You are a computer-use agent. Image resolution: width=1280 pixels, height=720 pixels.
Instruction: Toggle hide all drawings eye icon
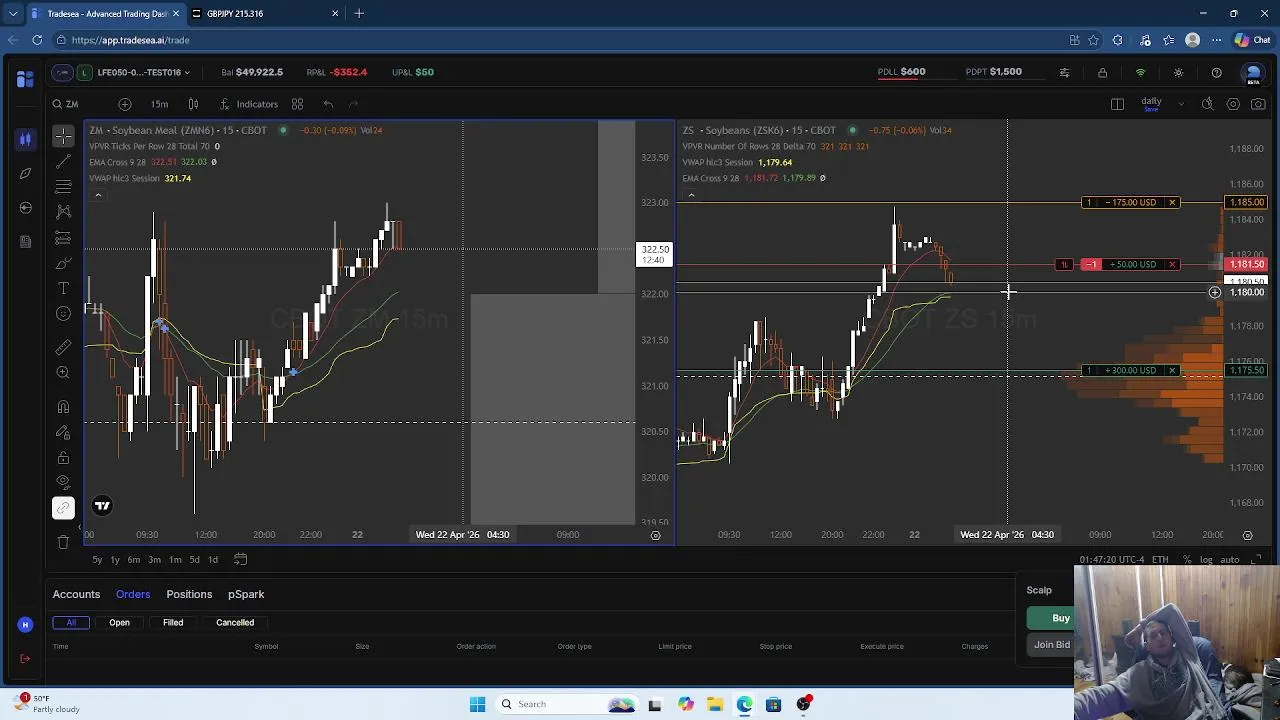[x=63, y=483]
